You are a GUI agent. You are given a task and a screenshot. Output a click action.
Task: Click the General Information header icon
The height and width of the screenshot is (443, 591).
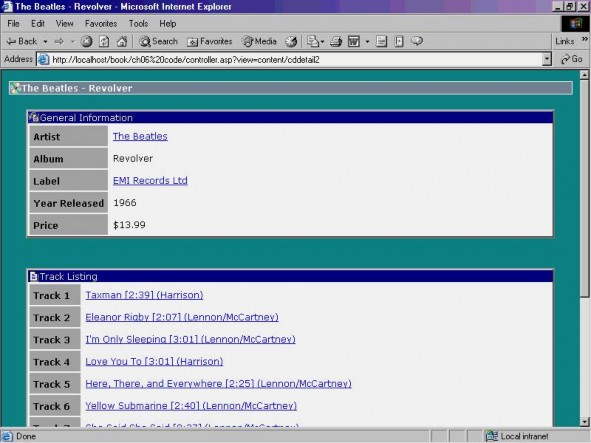[x=34, y=117]
